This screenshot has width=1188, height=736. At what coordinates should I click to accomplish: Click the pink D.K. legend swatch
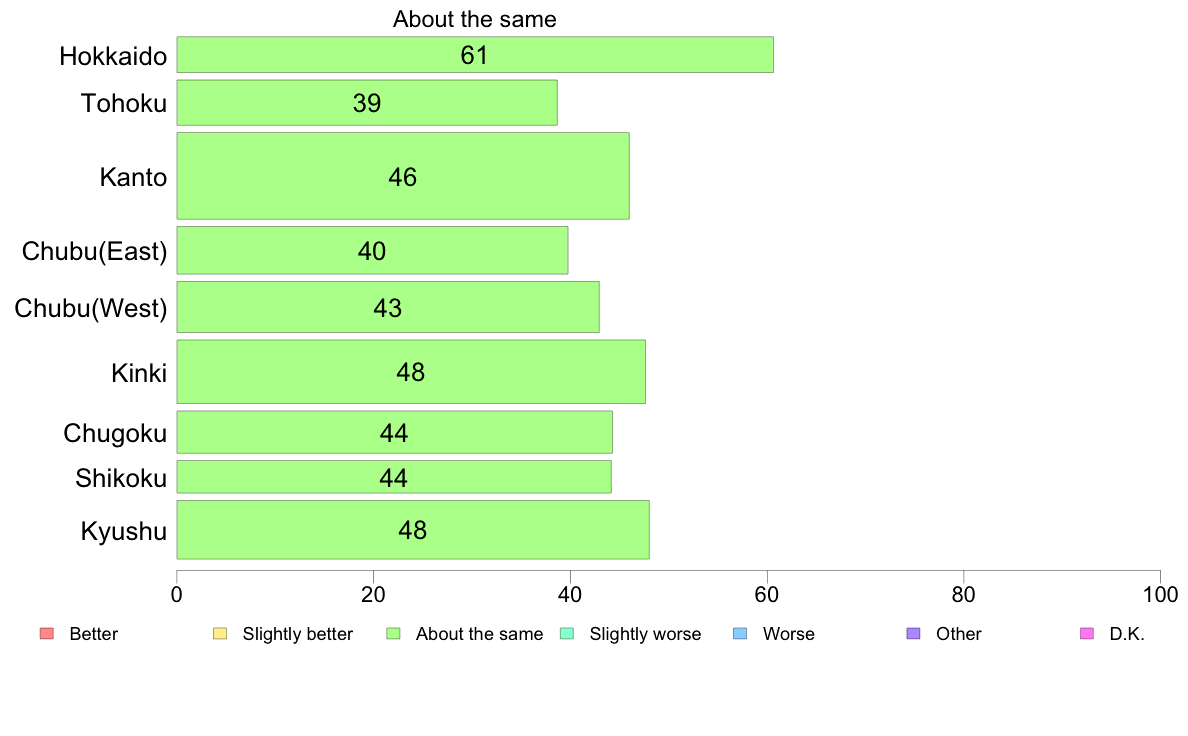[1086, 634]
